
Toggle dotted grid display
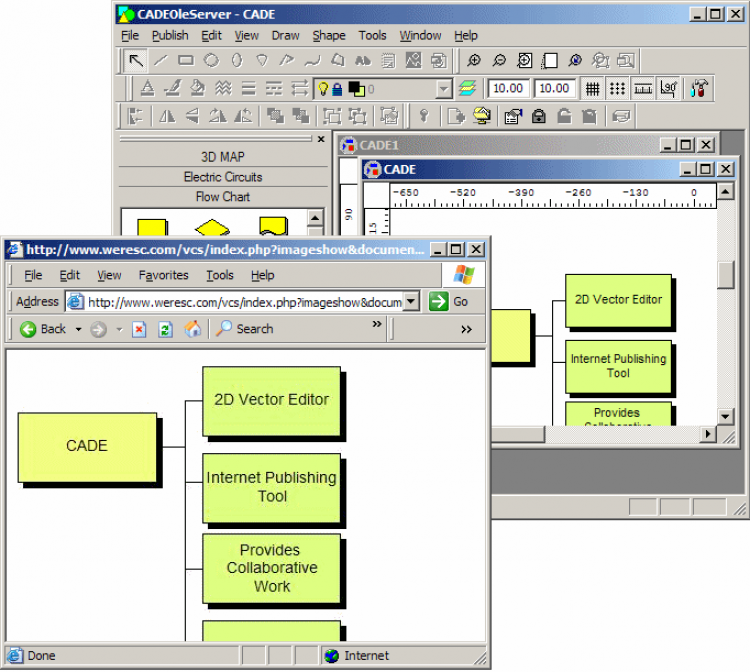pos(618,88)
